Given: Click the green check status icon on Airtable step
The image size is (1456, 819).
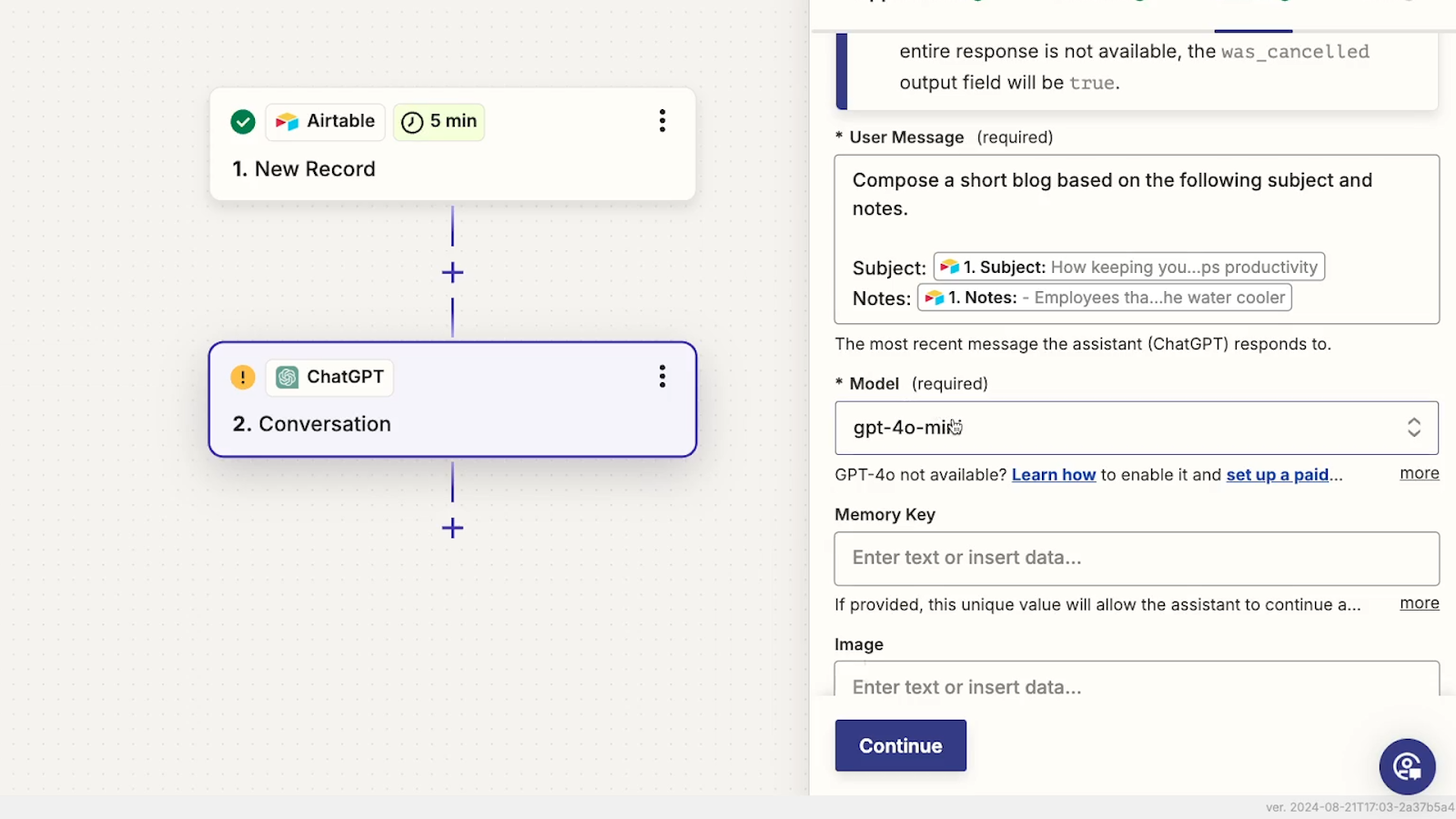Looking at the screenshot, I should tap(243, 121).
